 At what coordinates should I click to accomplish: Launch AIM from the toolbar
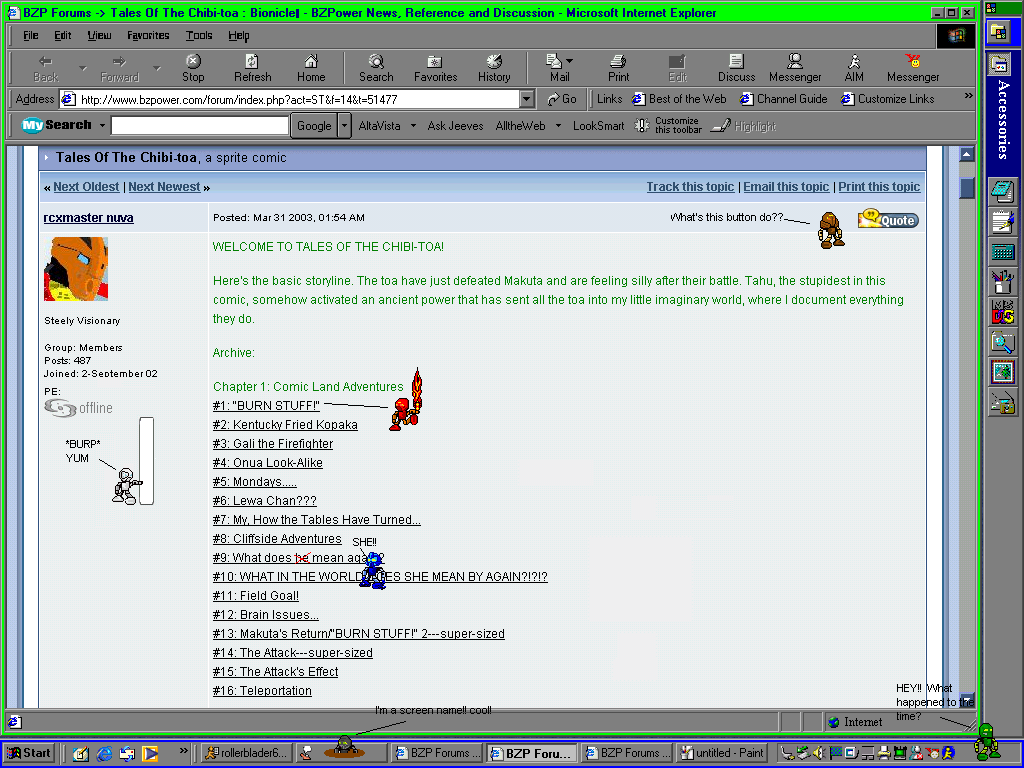(x=854, y=69)
